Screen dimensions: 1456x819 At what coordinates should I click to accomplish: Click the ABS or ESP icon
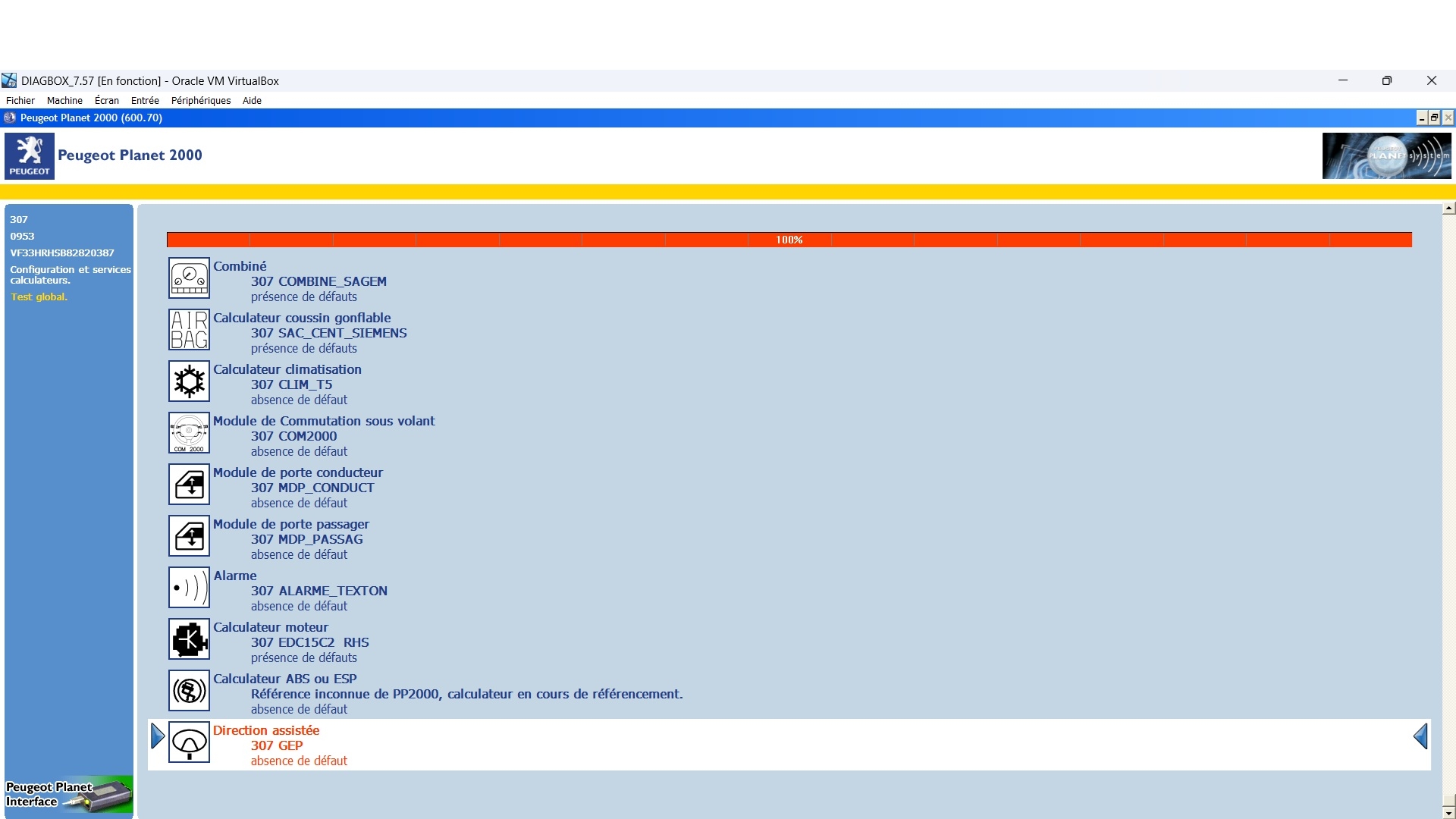(x=189, y=691)
